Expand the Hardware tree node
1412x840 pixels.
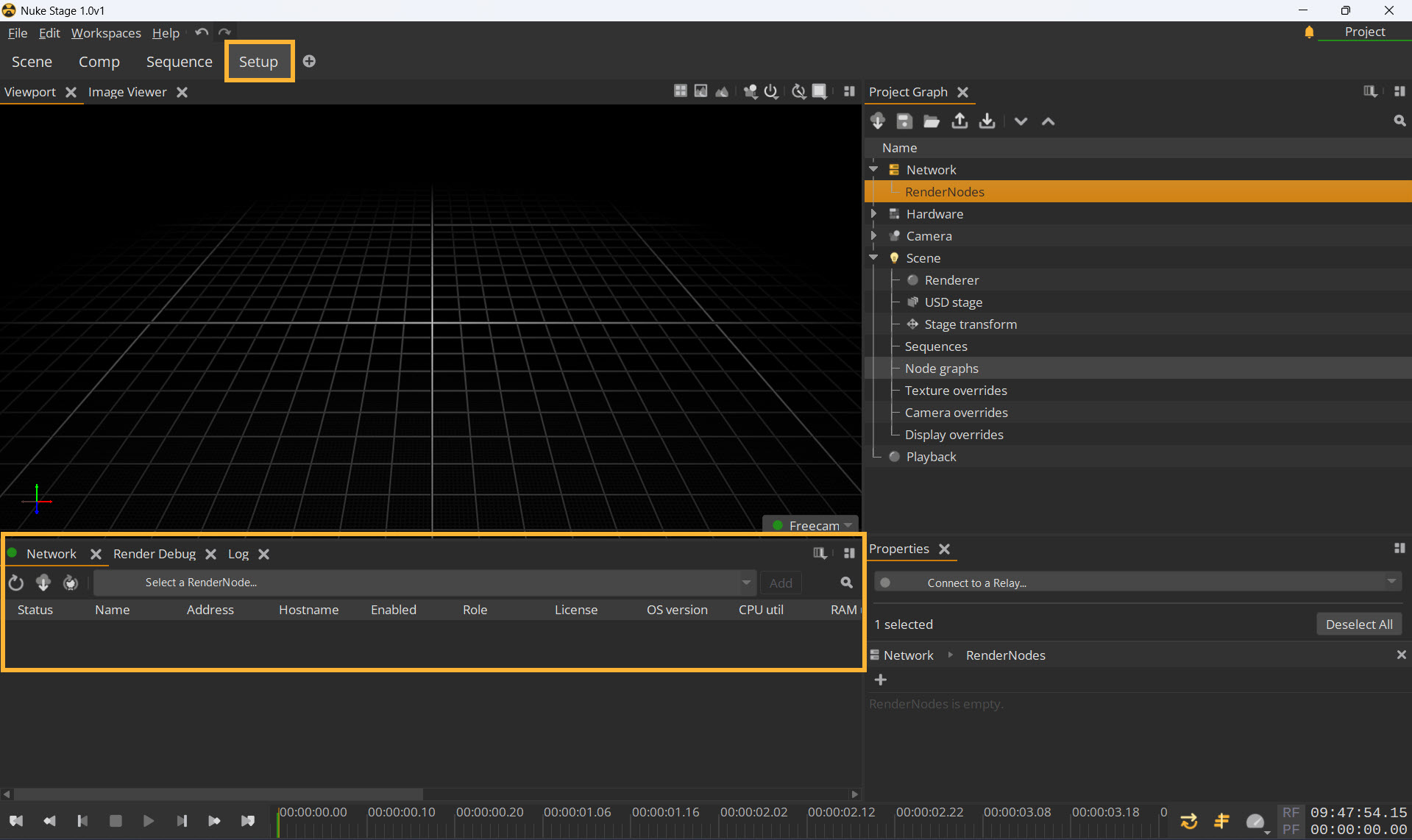[x=873, y=214]
